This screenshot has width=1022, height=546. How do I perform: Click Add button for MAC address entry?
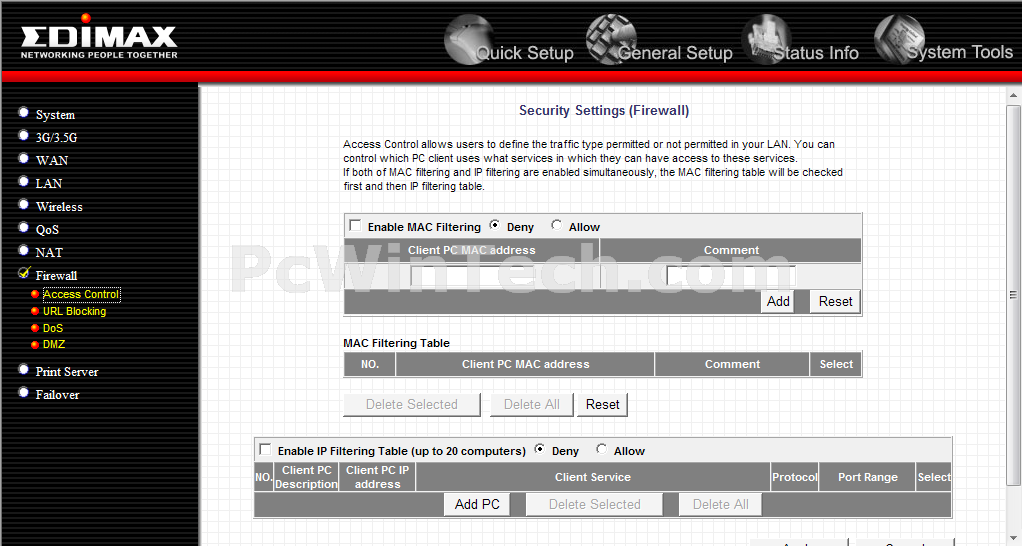(778, 302)
